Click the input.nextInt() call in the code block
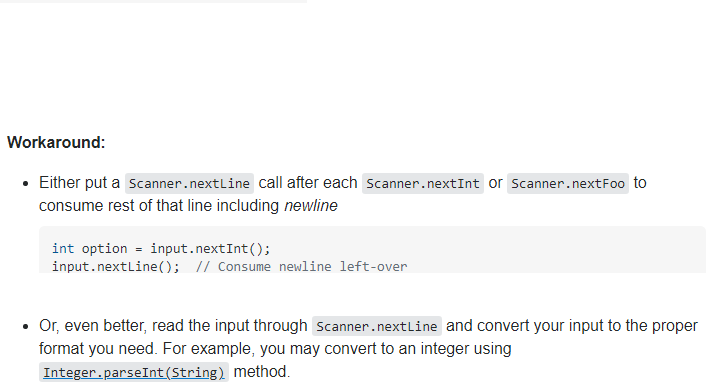This screenshot has height=391, width=715. pos(210,249)
